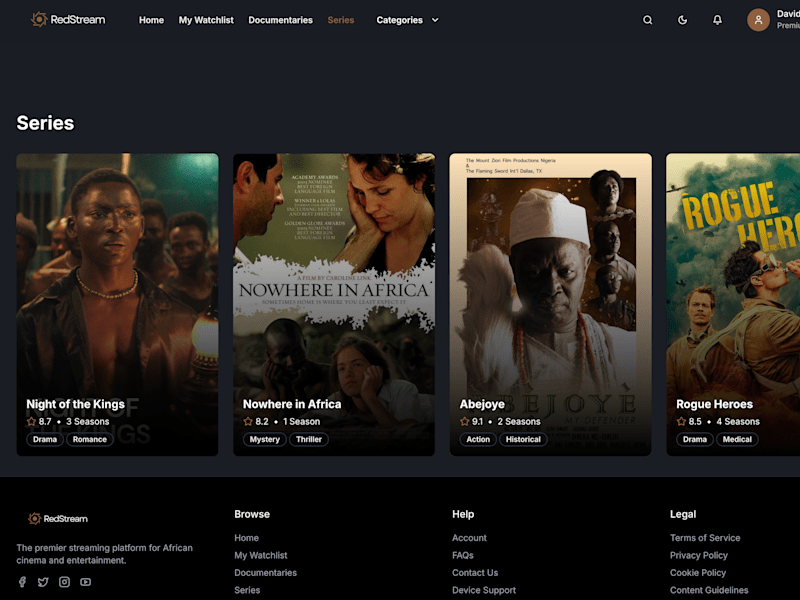The height and width of the screenshot is (600, 800).
Task: Open the FAQs link
Action: [x=463, y=555]
